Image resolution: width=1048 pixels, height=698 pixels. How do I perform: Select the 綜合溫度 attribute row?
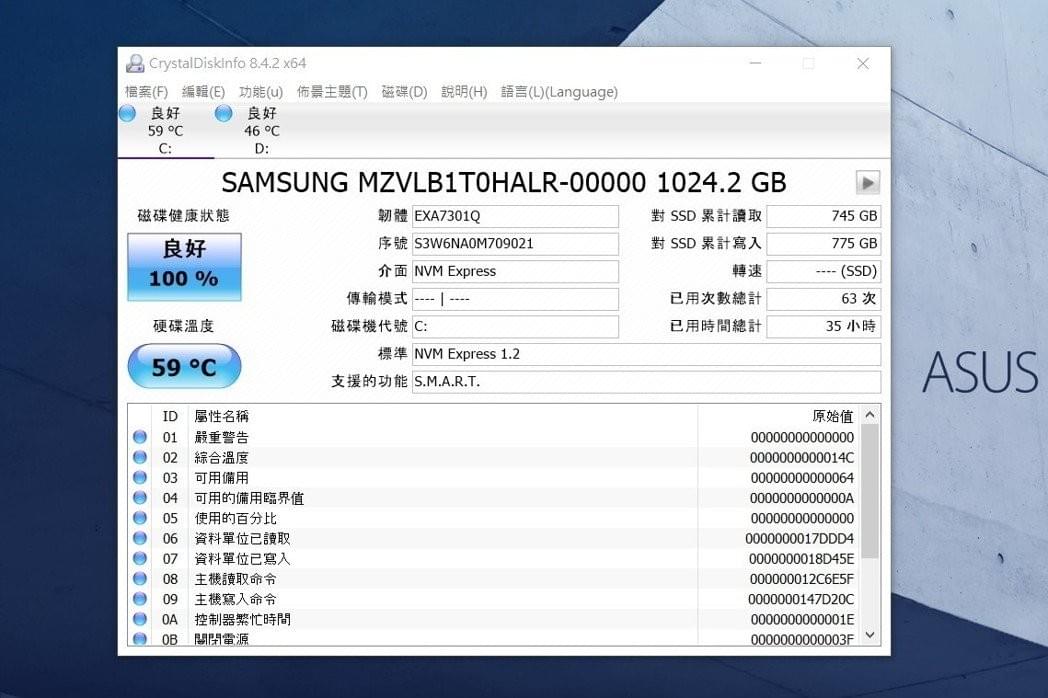coord(493,457)
